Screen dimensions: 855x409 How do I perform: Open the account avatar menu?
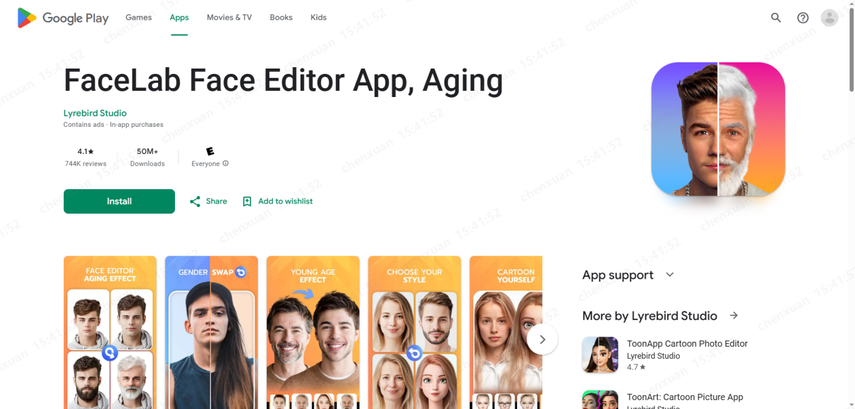point(829,17)
